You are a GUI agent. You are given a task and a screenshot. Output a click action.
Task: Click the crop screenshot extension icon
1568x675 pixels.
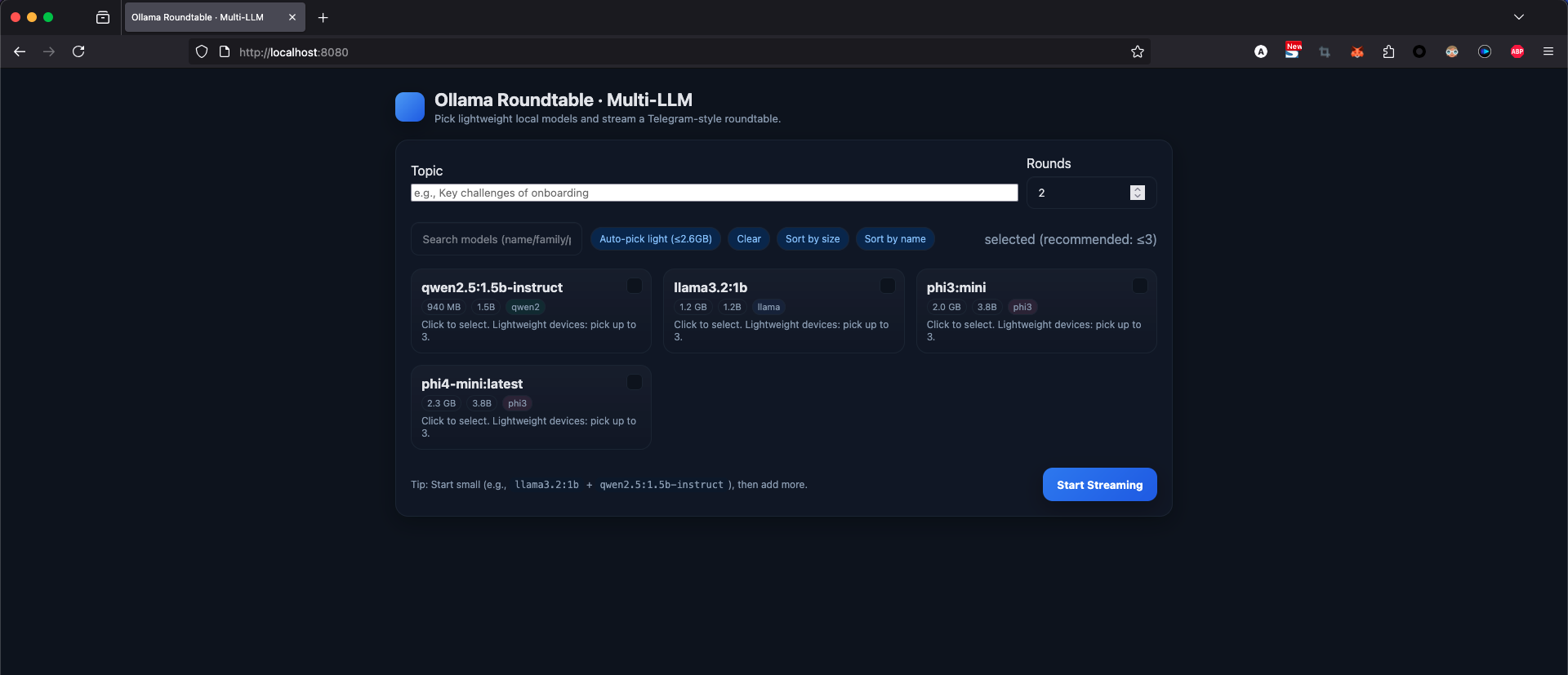pos(1325,51)
